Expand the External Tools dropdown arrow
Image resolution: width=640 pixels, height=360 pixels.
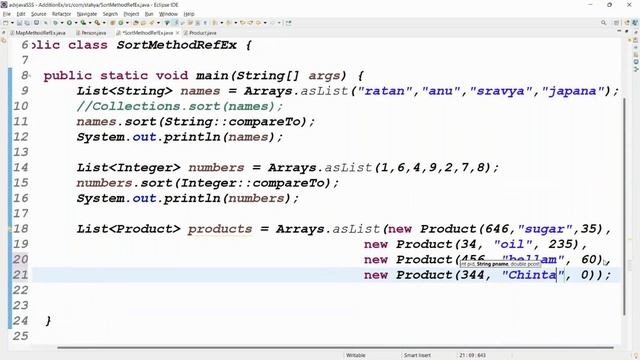pos(104,23)
